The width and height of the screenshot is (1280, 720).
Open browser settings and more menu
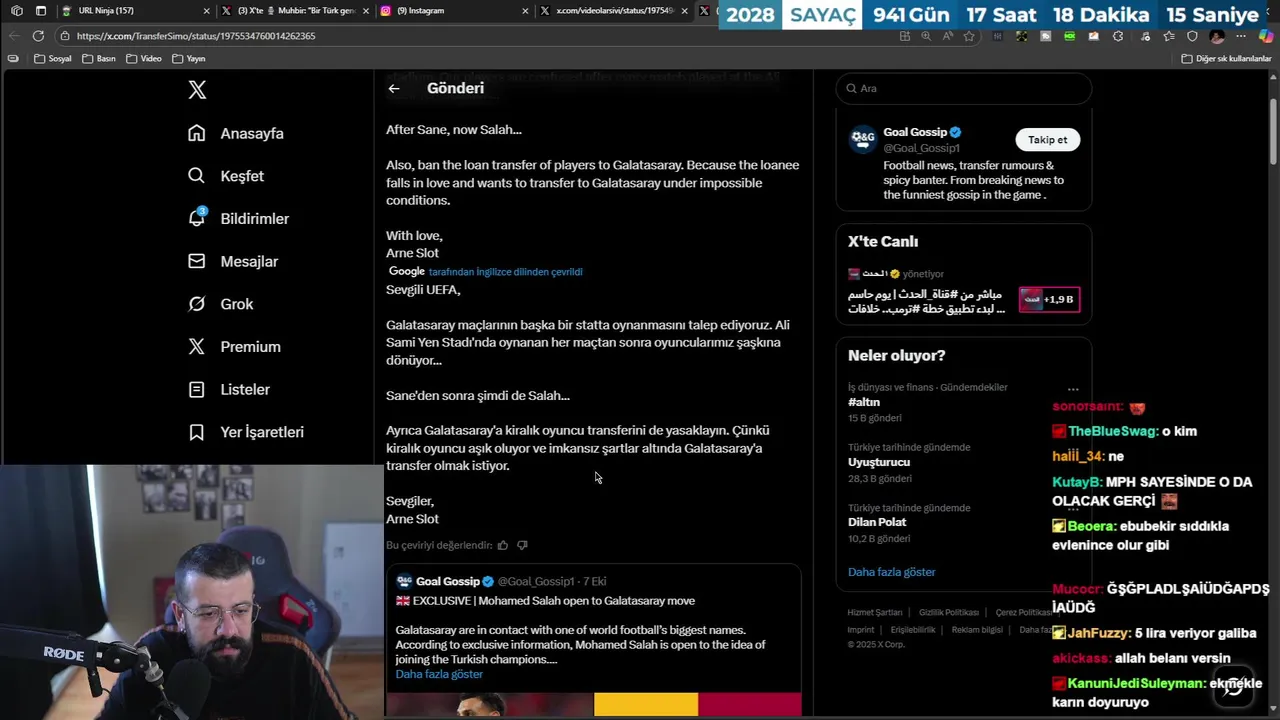(1242, 36)
